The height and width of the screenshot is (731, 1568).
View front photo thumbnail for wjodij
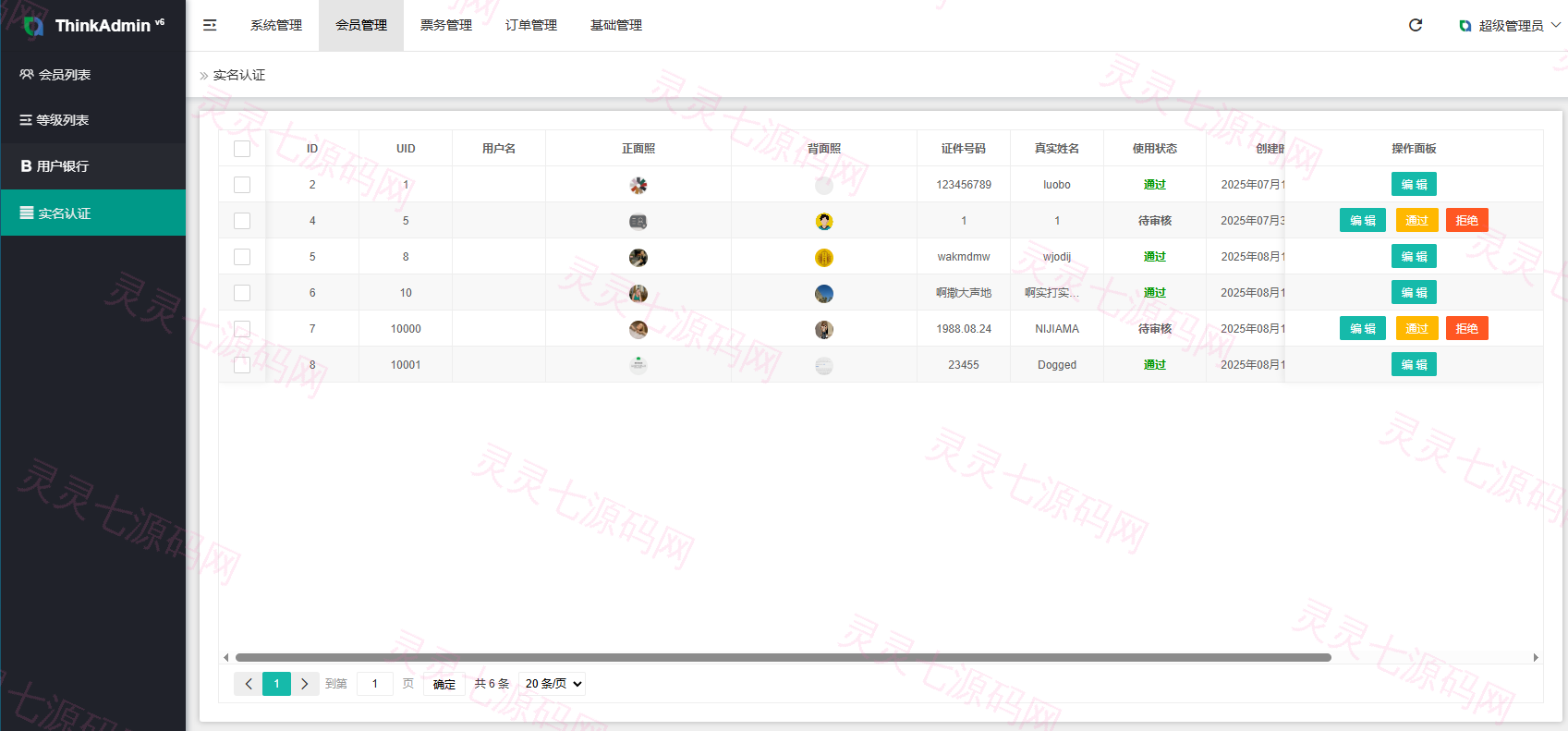[x=638, y=257]
